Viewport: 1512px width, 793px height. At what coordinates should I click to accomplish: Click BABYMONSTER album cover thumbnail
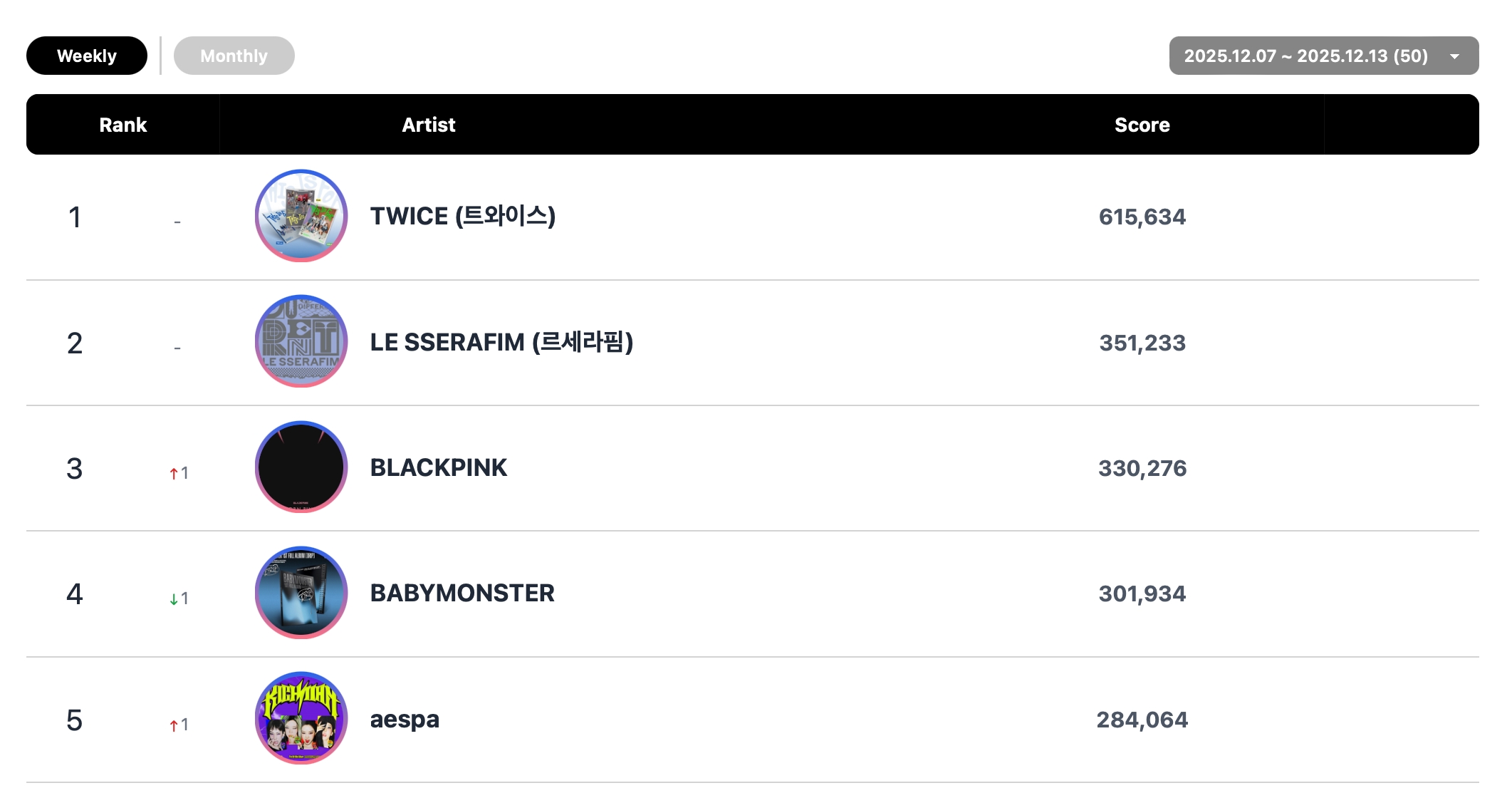301,593
